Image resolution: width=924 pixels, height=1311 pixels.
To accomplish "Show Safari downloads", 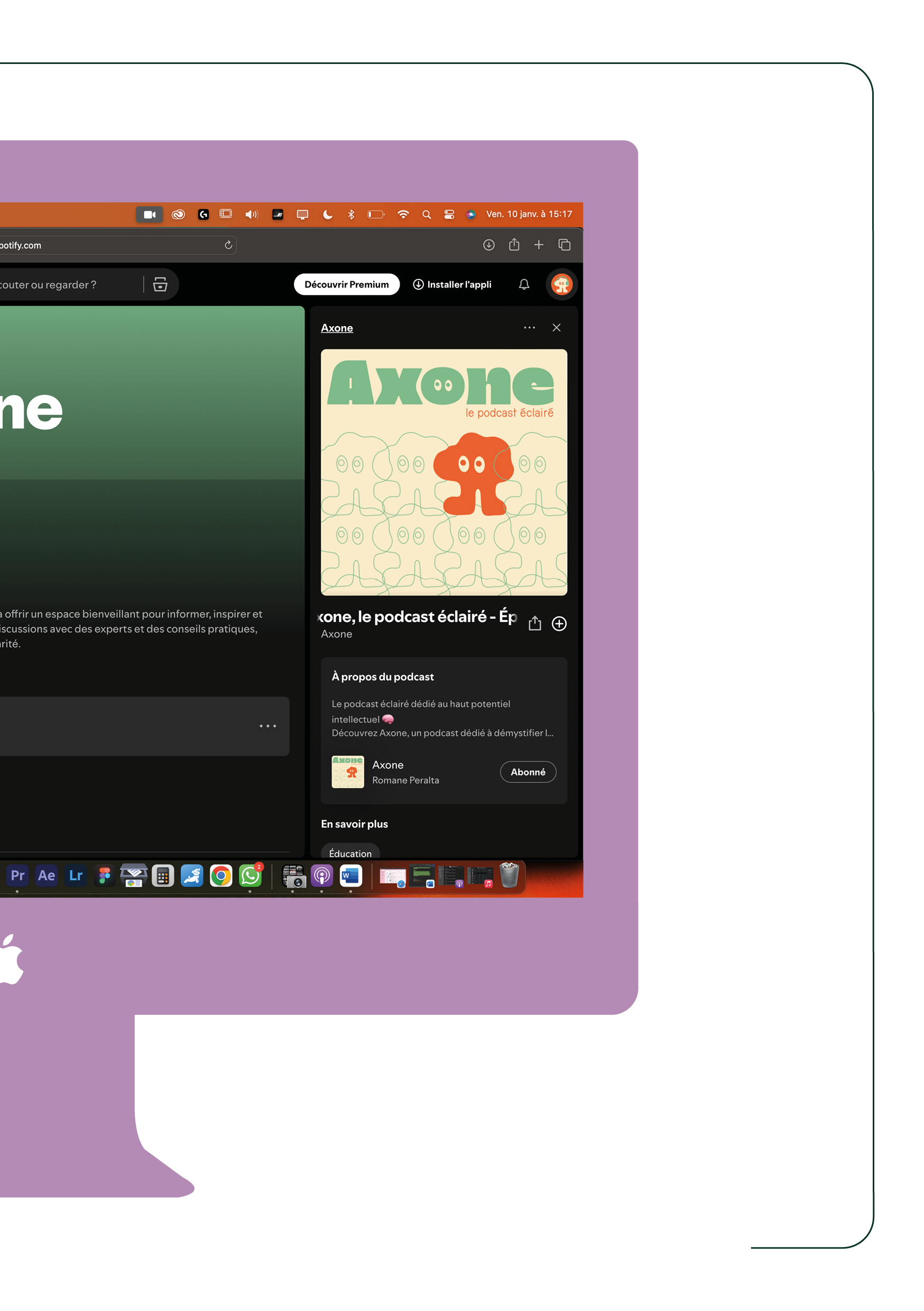I will pos(489,245).
